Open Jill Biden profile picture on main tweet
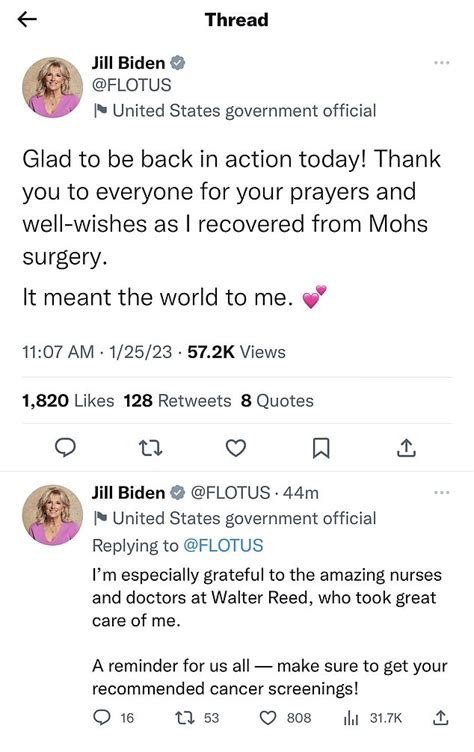The image size is (474, 752). 52,87
